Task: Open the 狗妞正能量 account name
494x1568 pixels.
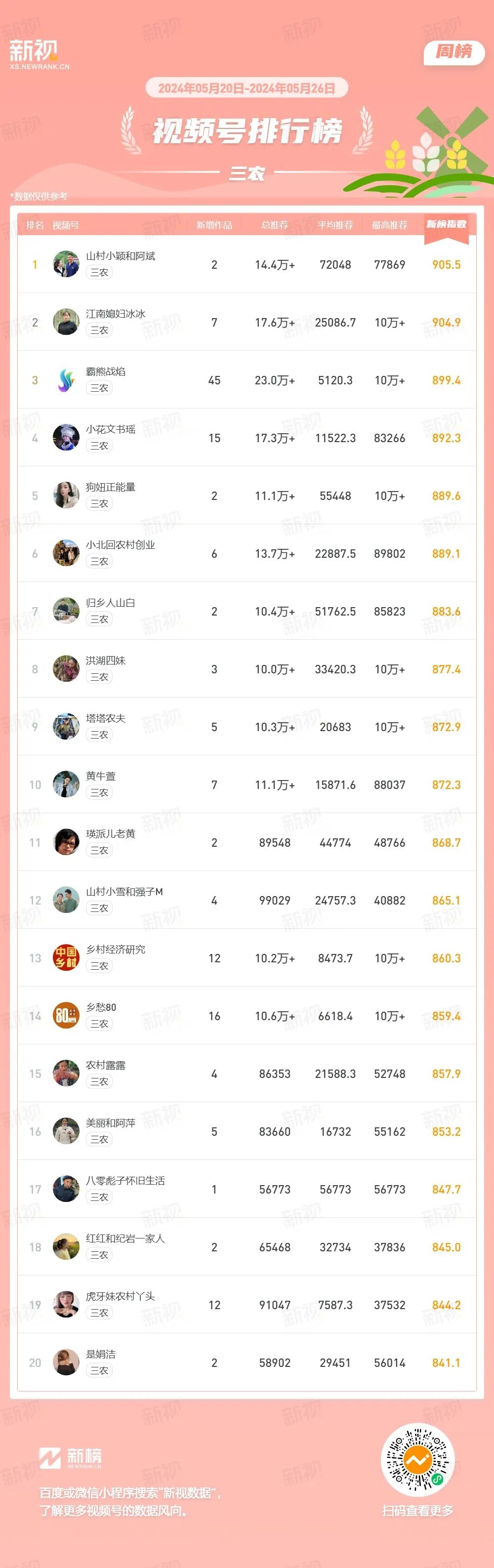Action: pos(111,487)
